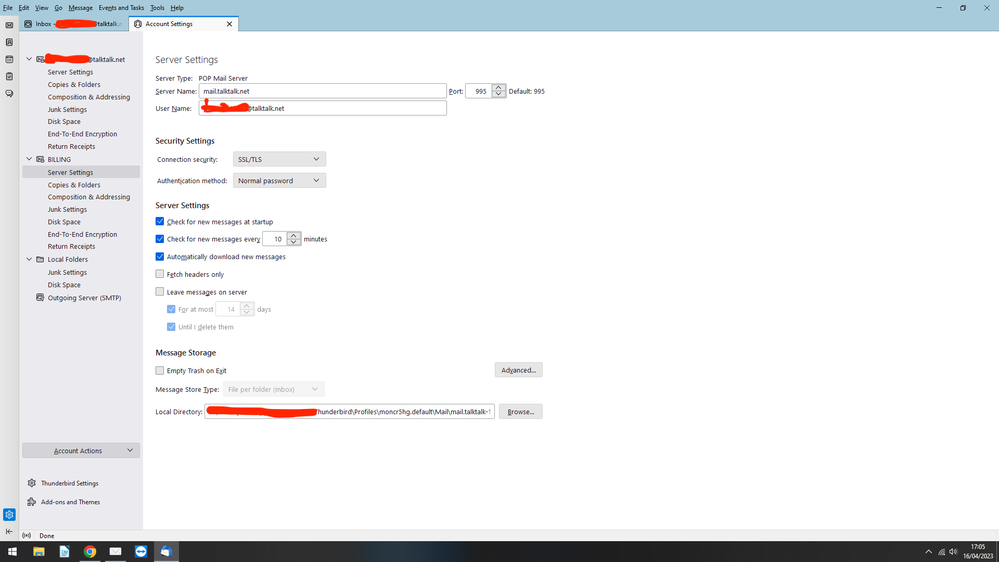Screen dimensions: 999x562
Task: Open Add-ons and Themes link
Action: tap(70, 502)
